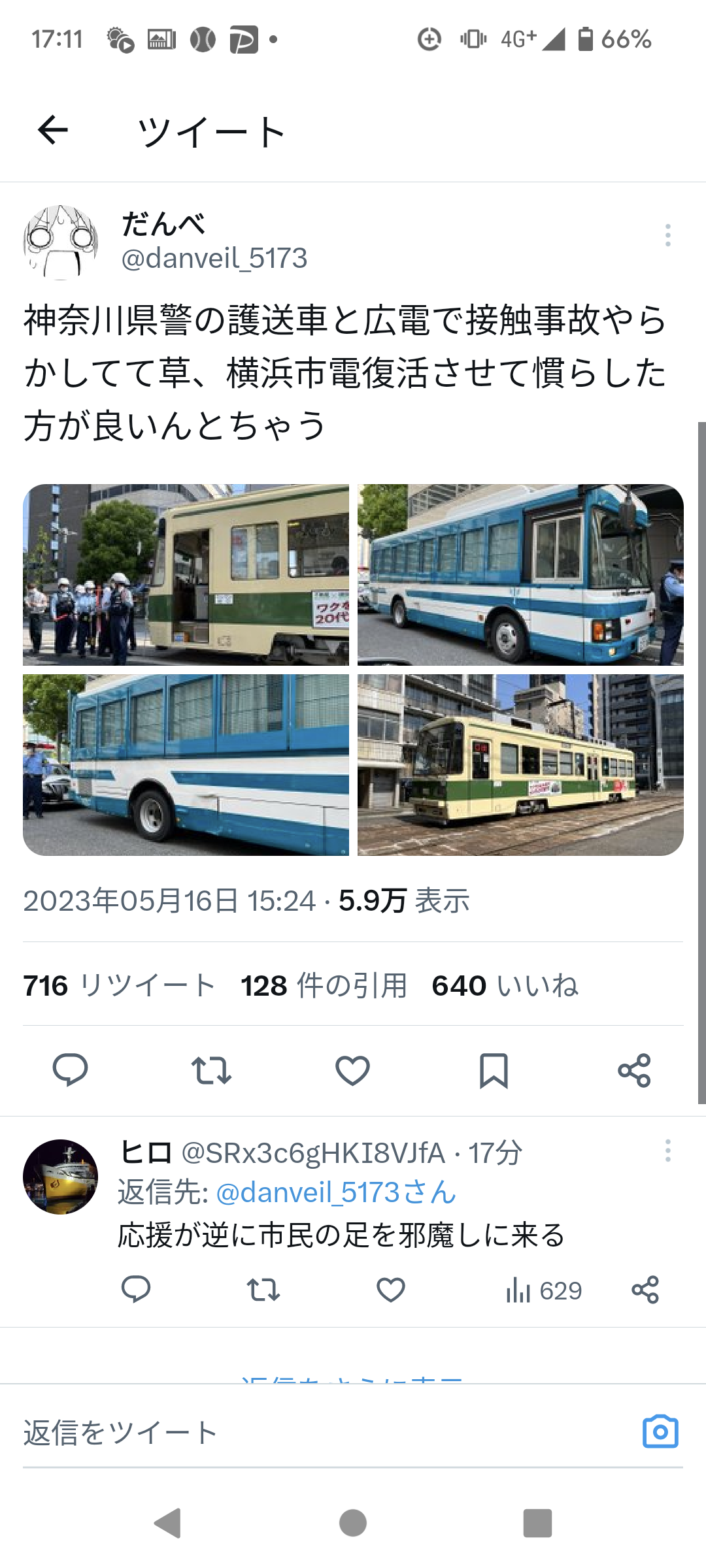Open the 128 件の引用 list

pyautogui.click(x=324, y=985)
